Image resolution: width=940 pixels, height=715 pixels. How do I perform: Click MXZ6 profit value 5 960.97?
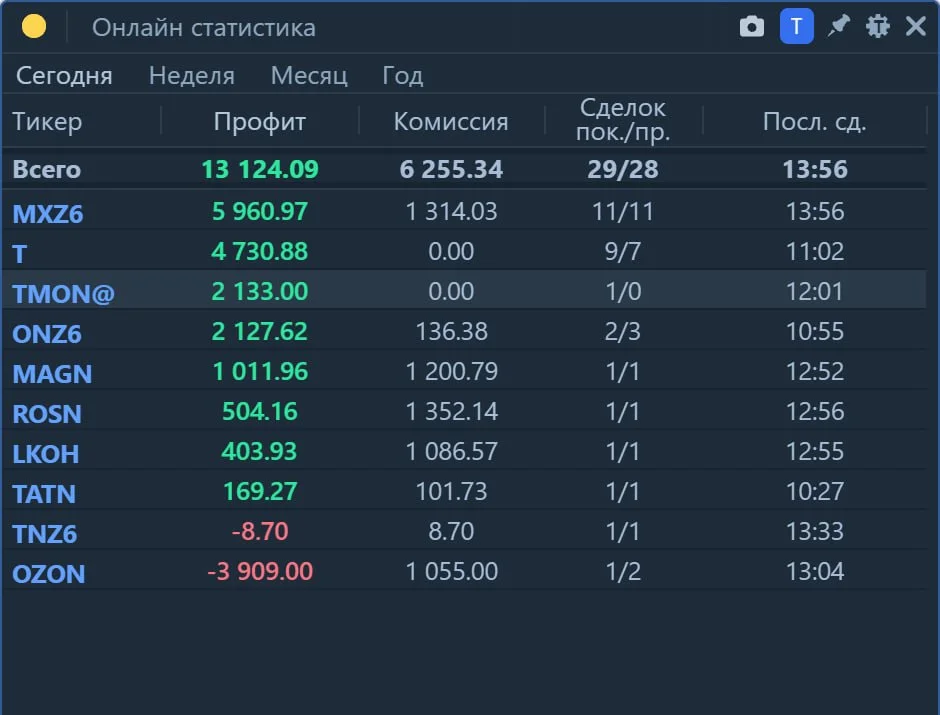click(x=260, y=212)
